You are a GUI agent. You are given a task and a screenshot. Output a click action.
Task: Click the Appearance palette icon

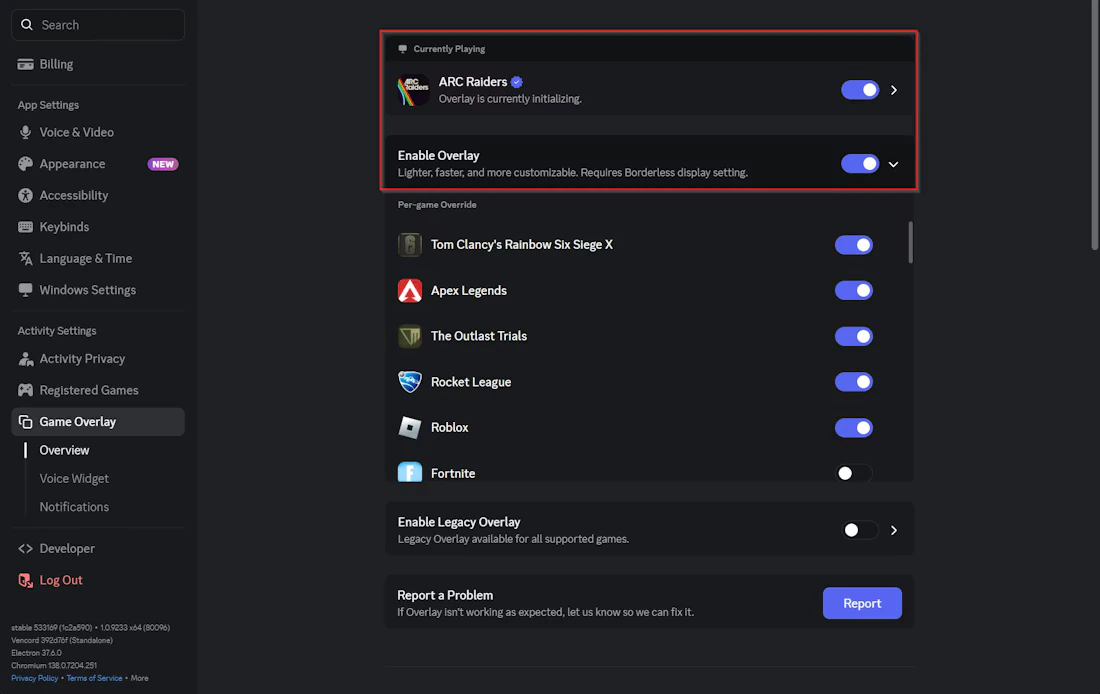click(x=25, y=164)
